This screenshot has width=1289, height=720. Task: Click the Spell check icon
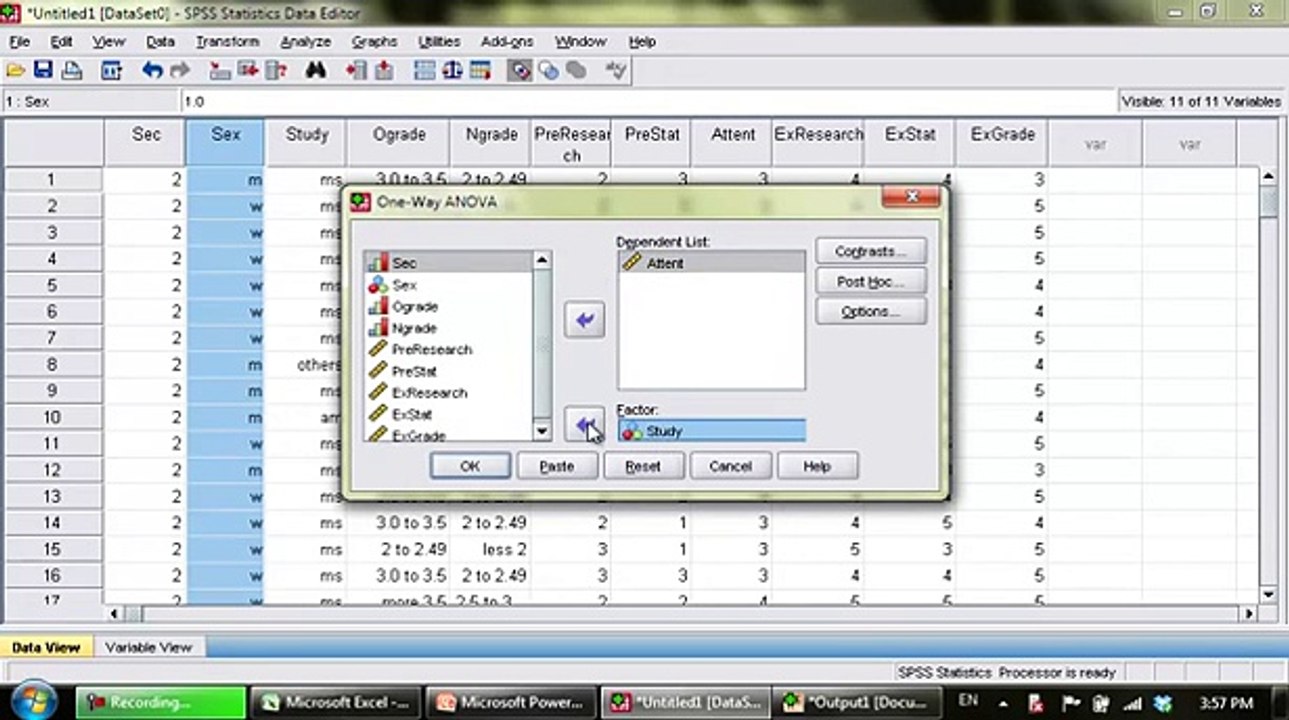pos(616,70)
